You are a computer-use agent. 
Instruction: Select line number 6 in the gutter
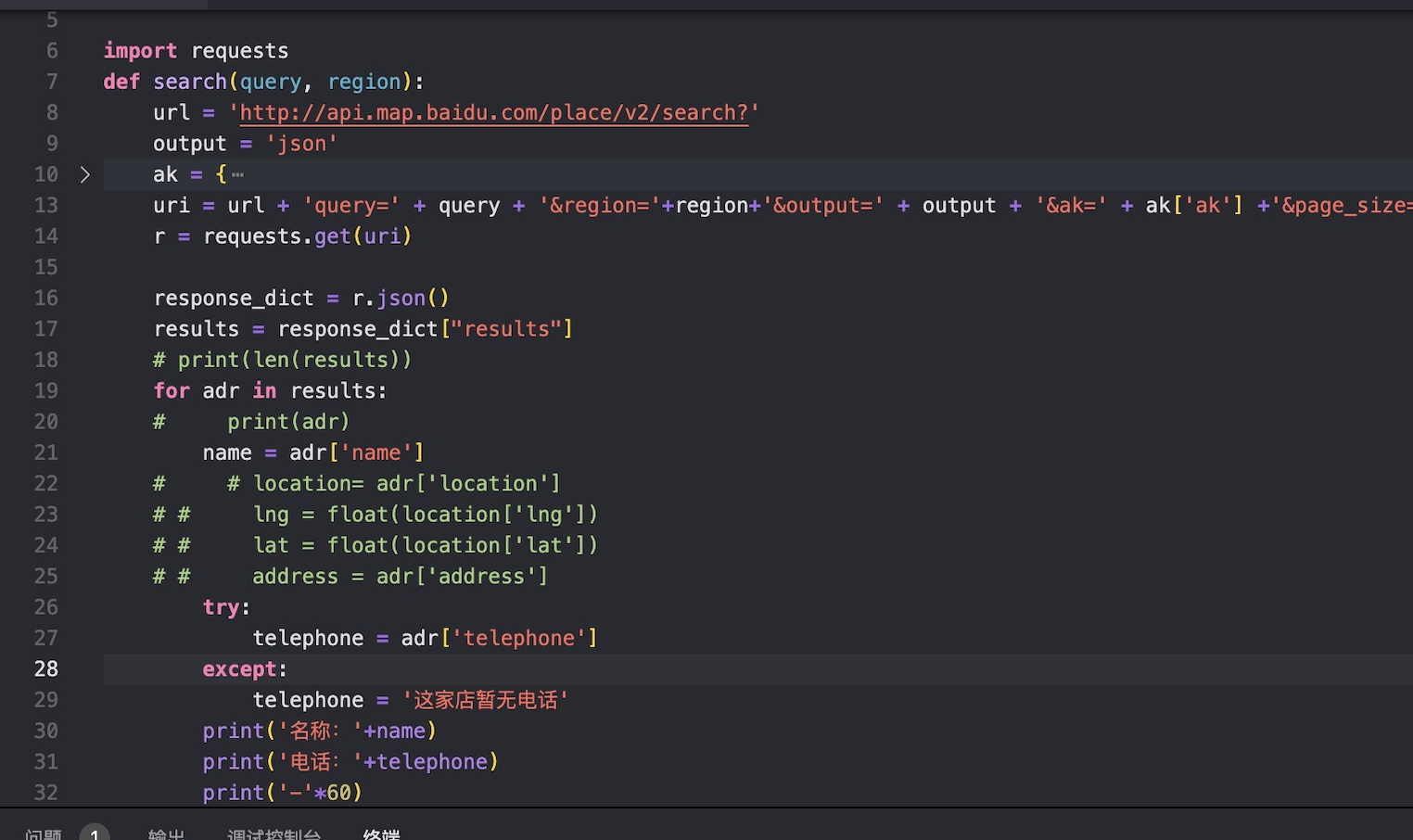coord(52,50)
